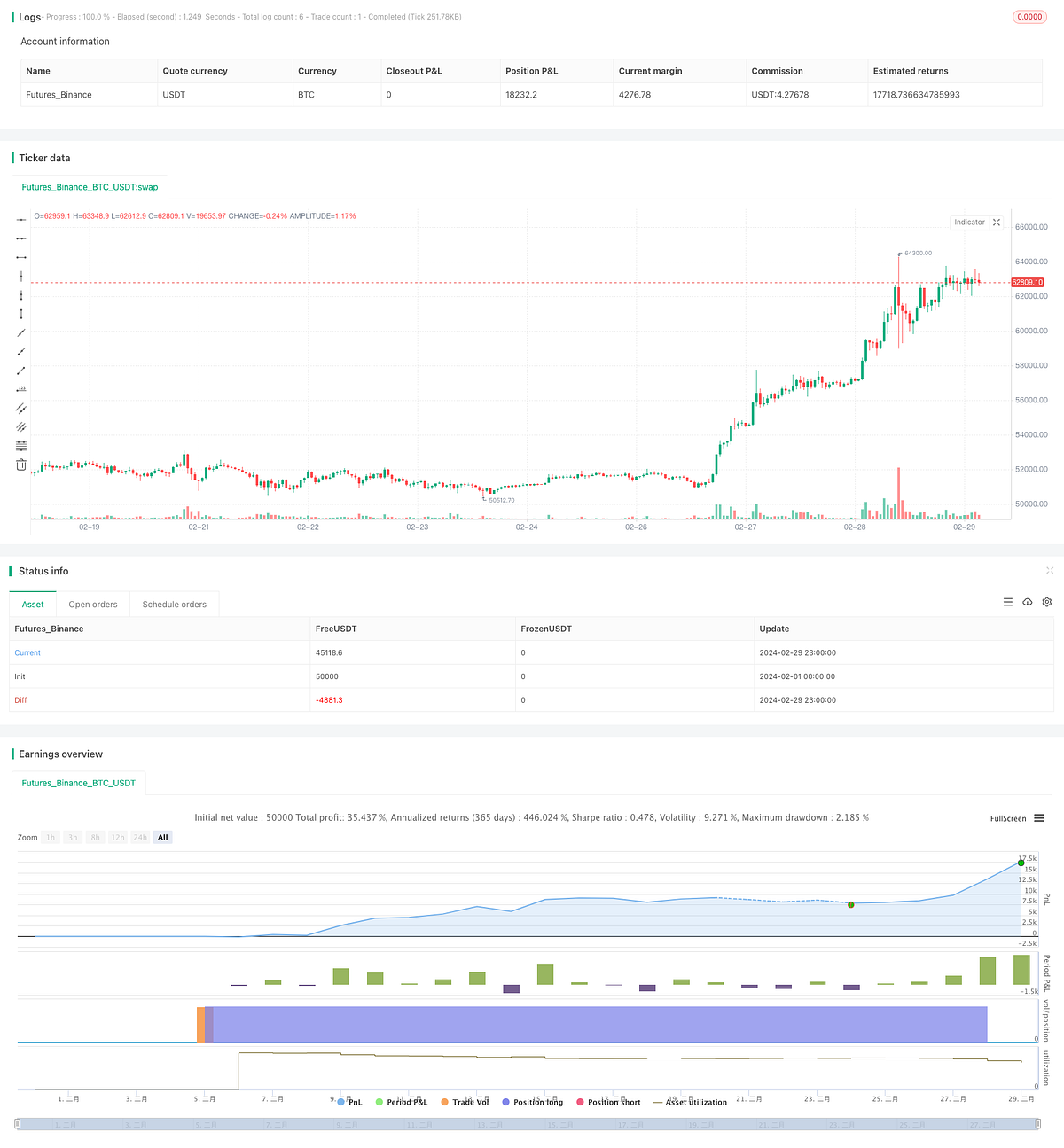
Task: Click the chart fullscreen expand icon
Action: point(997,222)
